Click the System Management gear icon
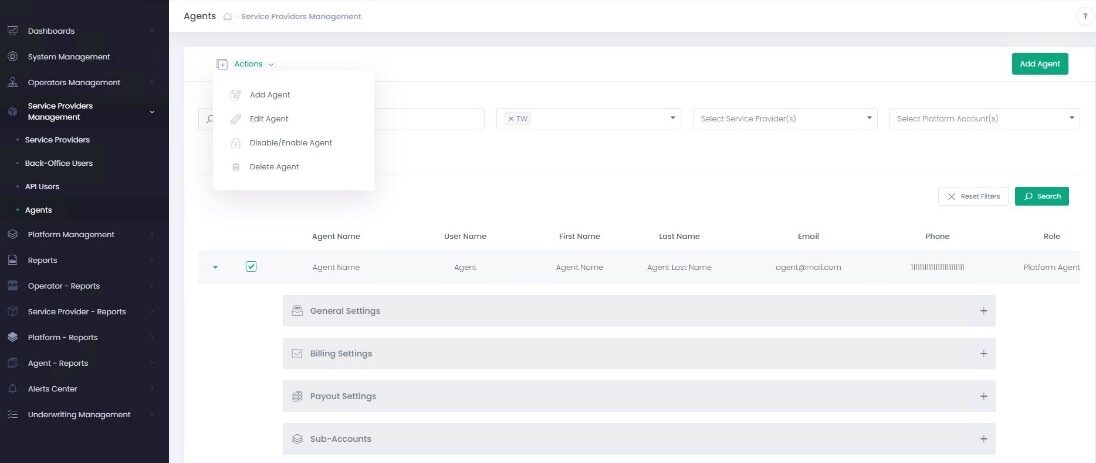 (12, 57)
